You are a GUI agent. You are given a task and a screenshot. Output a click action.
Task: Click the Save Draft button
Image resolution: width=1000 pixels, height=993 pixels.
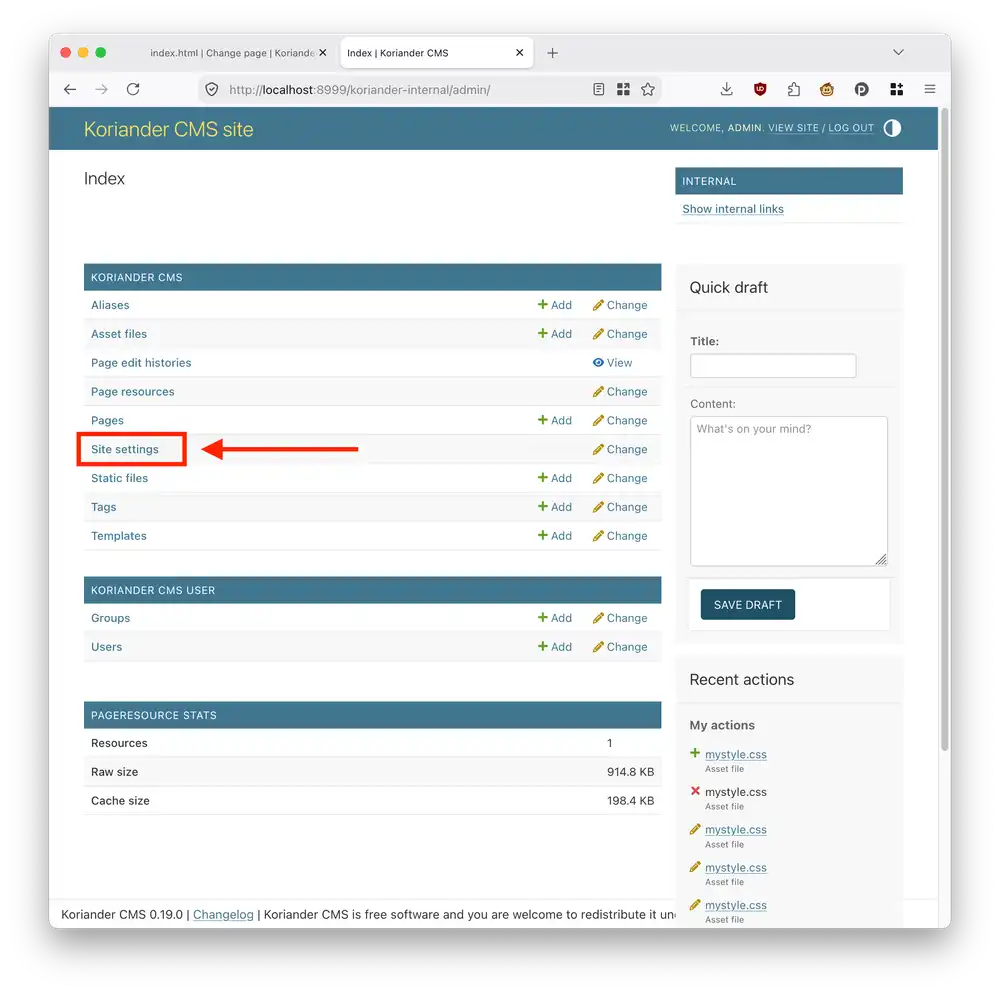point(747,605)
